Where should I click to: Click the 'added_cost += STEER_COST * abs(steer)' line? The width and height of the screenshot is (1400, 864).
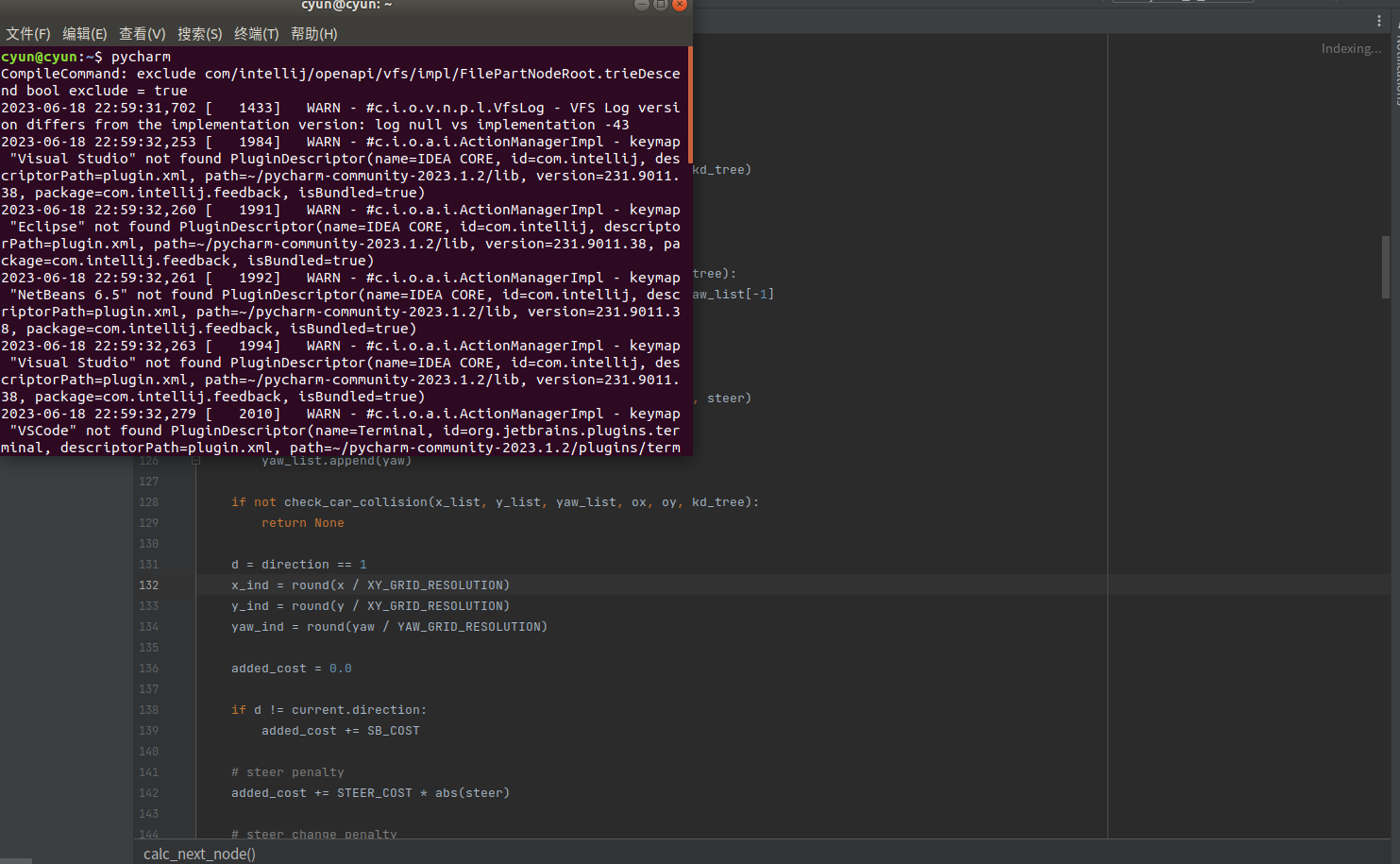pos(370,793)
